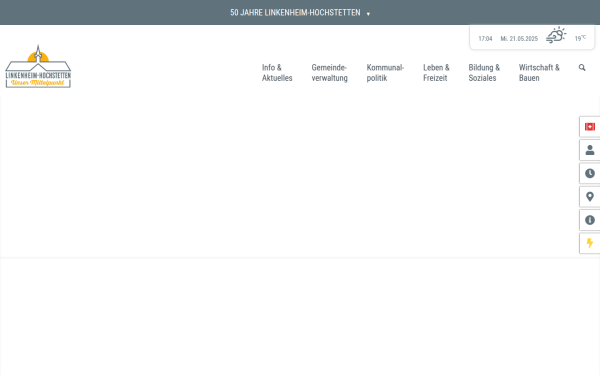Expand the 50 Jahre Linkenheim-Hochstetten dropdown arrow

tap(368, 14)
